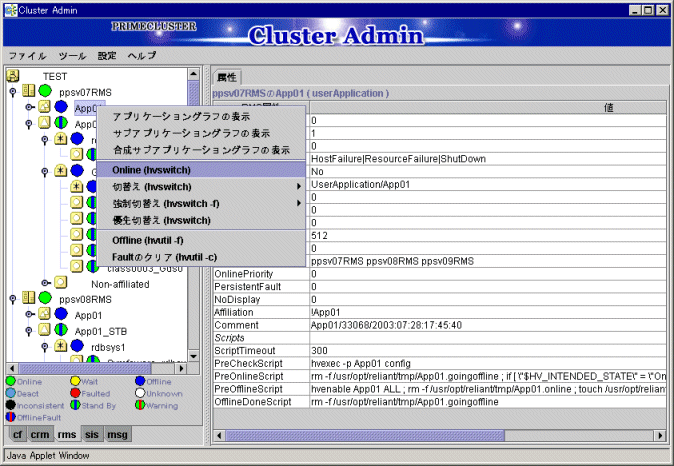Switch to the msg tab
The height and width of the screenshot is (466, 674).
tap(117, 434)
